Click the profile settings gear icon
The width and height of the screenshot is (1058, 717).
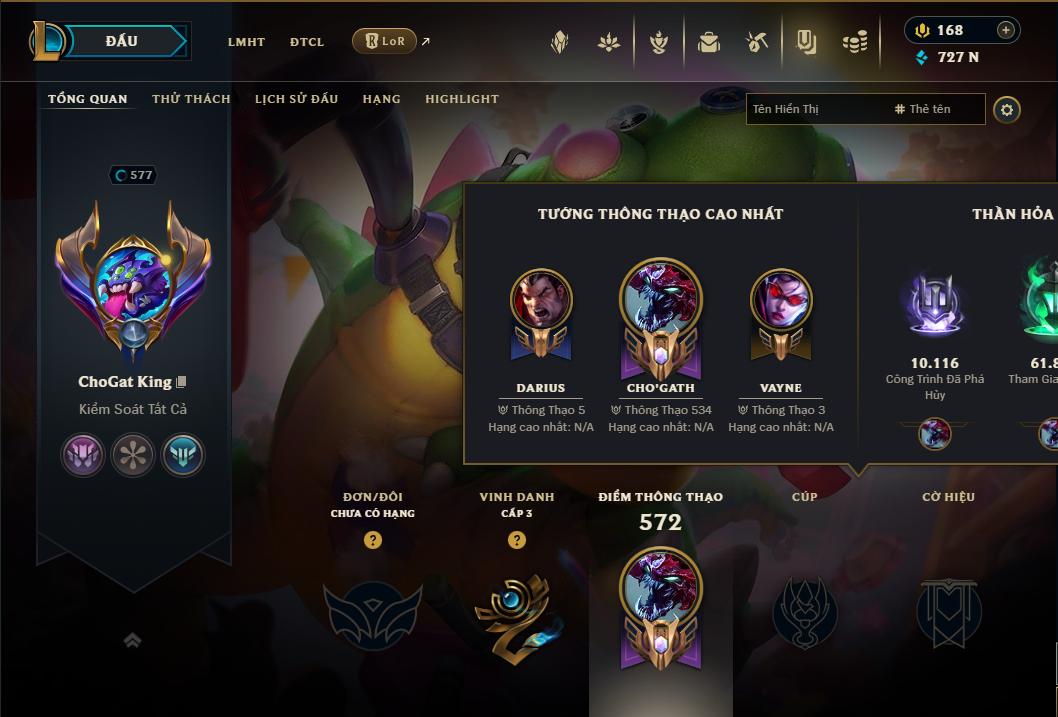1007,110
